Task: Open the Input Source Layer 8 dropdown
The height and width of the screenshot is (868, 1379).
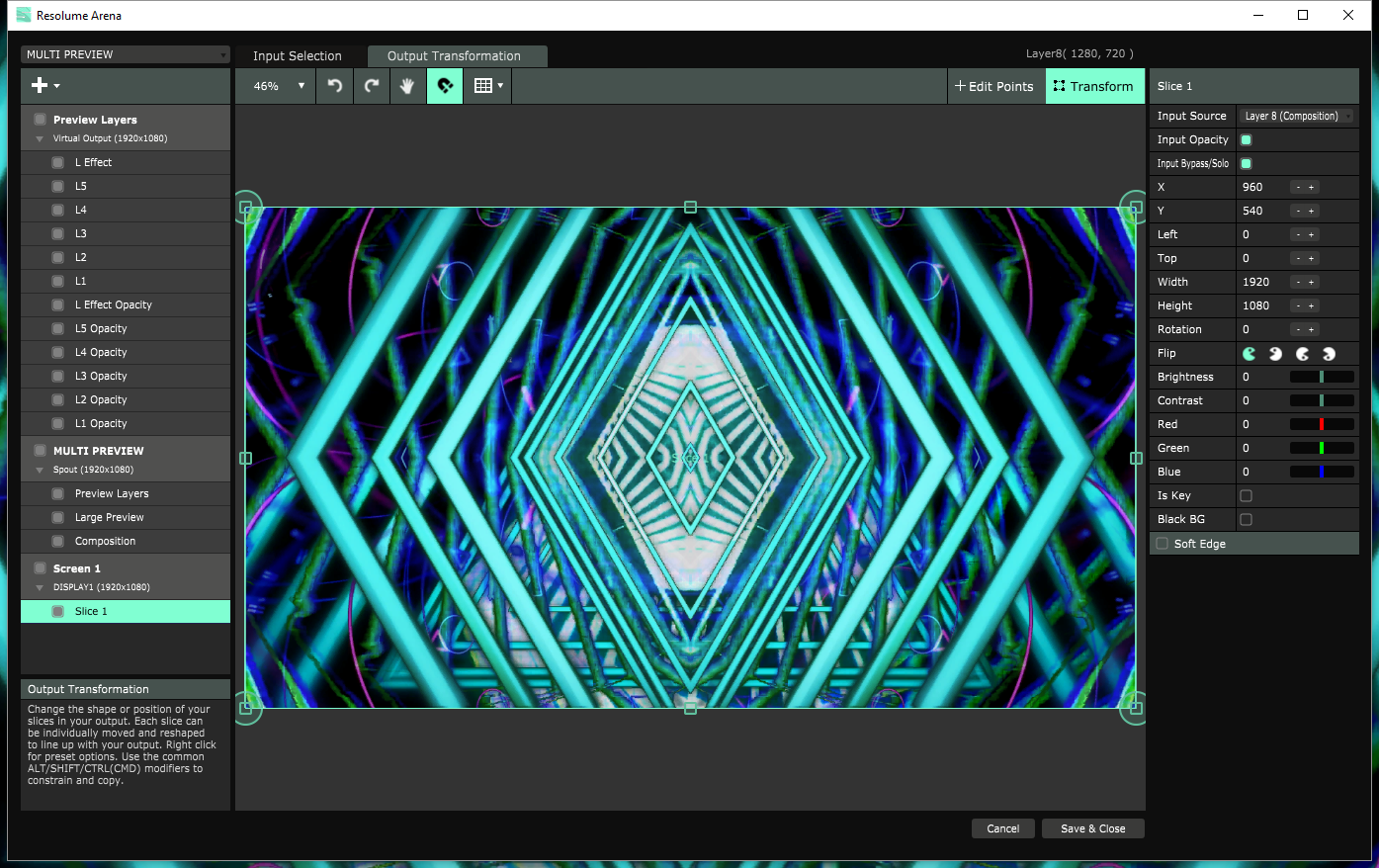Action: pyautogui.click(x=1297, y=117)
